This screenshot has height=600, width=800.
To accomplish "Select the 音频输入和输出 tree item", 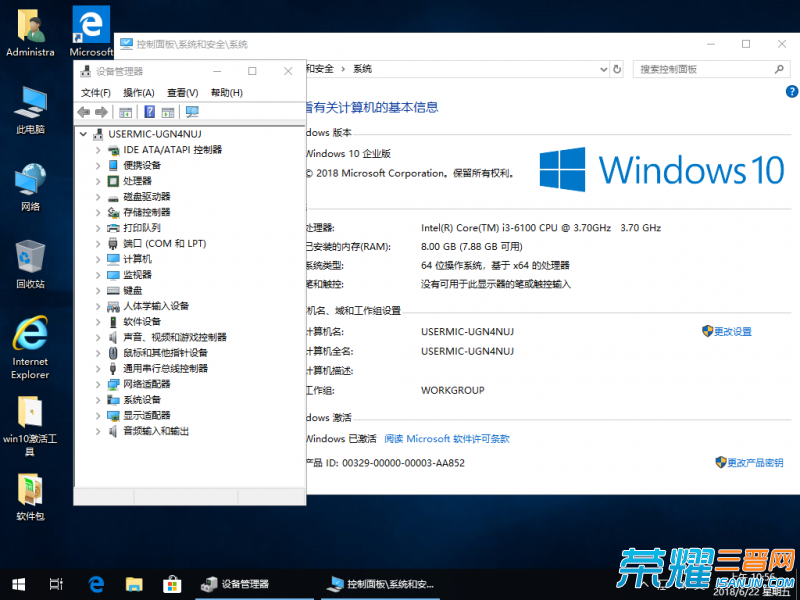I will tap(156, 431).
